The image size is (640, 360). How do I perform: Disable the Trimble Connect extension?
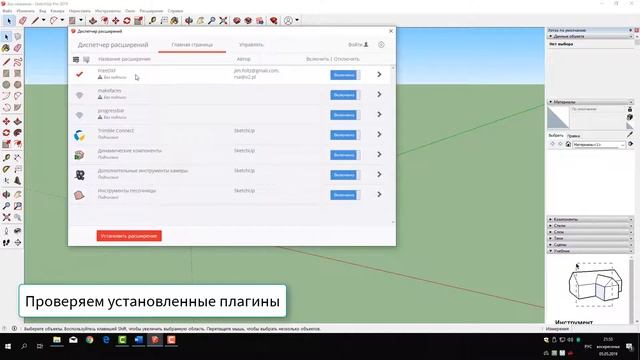point(345,135)
